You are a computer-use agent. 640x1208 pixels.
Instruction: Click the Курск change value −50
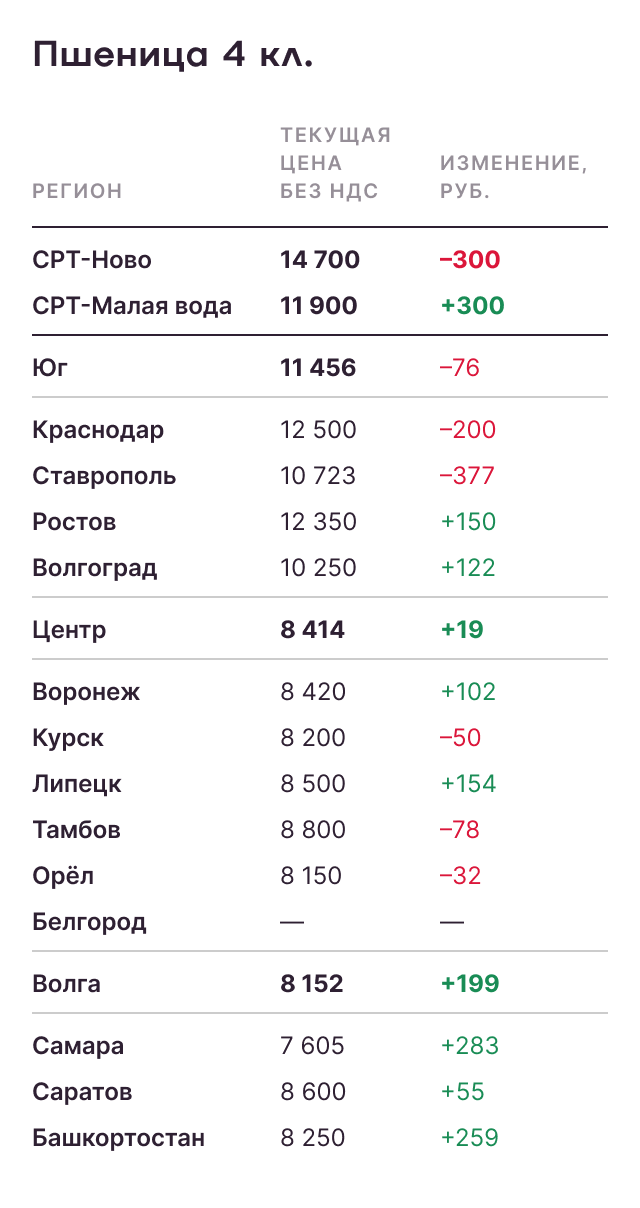460,738
